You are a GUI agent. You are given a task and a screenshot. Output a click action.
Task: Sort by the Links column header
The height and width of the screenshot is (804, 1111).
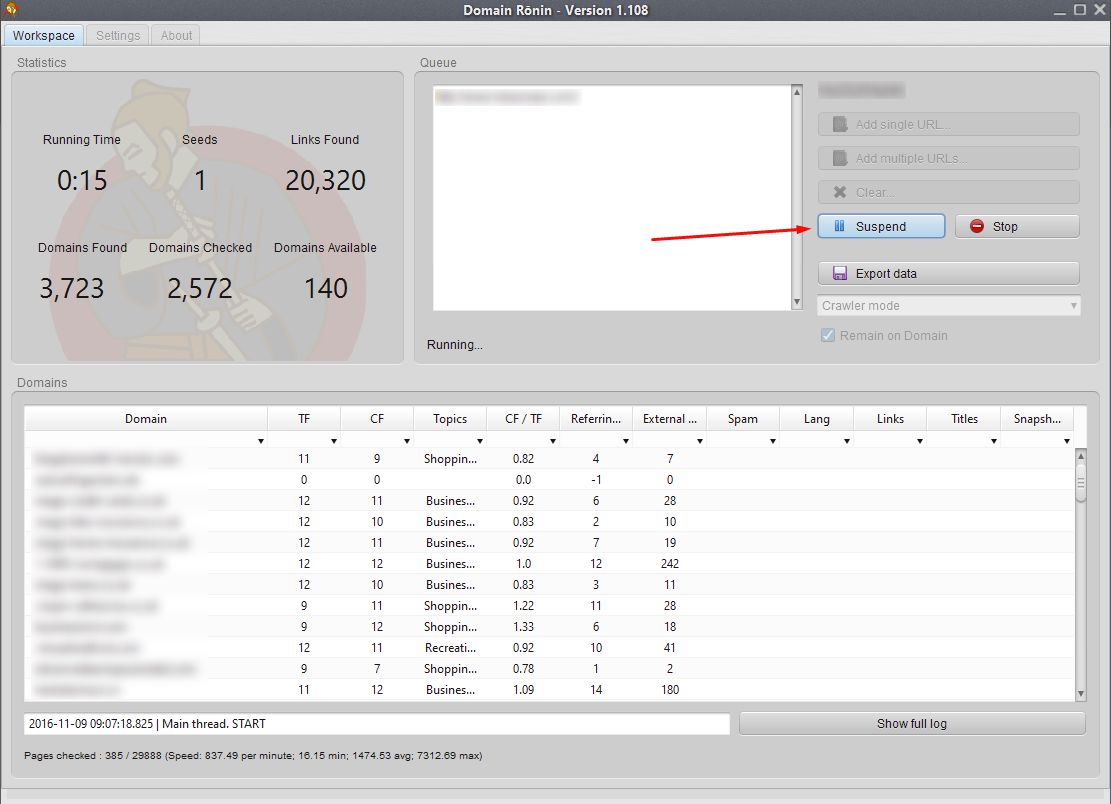pos(890,419)
